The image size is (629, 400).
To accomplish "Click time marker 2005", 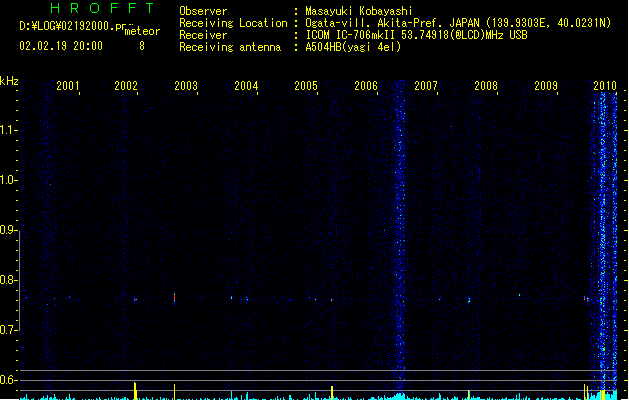I will tap(306, 86).
